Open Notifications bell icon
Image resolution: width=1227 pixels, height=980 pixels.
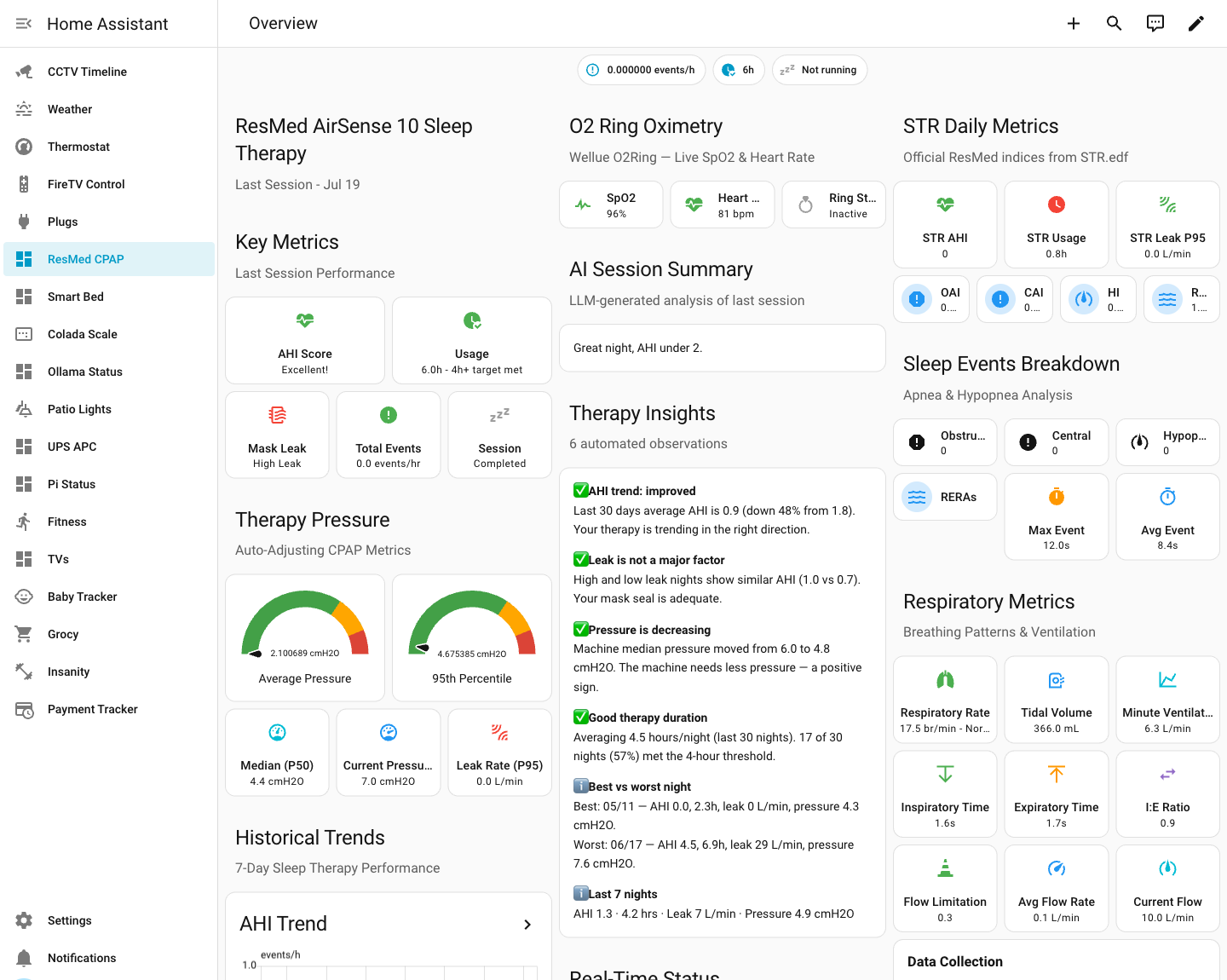pyautogui.click(x=24, y=958)
